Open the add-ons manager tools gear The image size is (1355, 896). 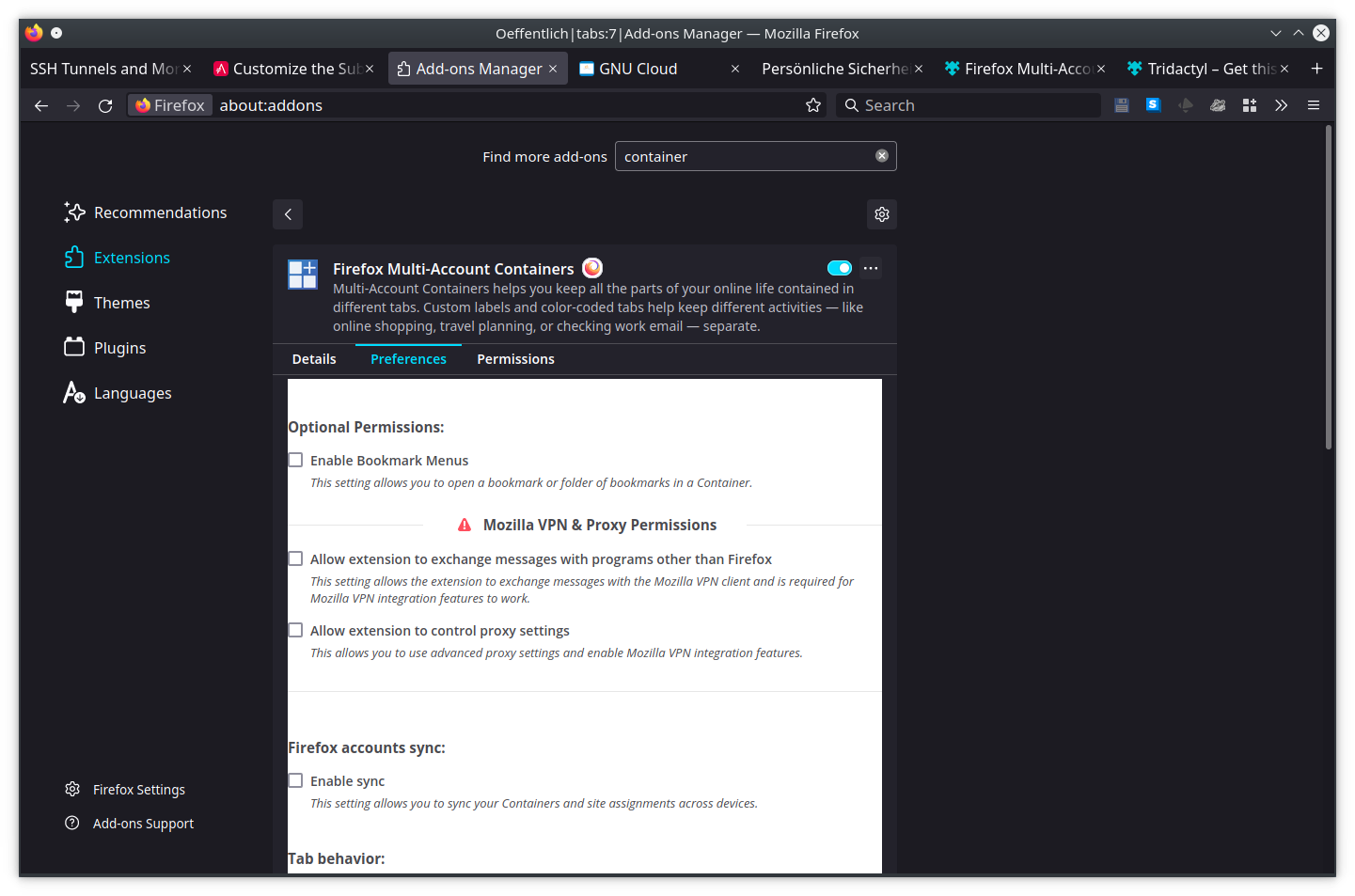pyautogui.click(x=881, y=213)
